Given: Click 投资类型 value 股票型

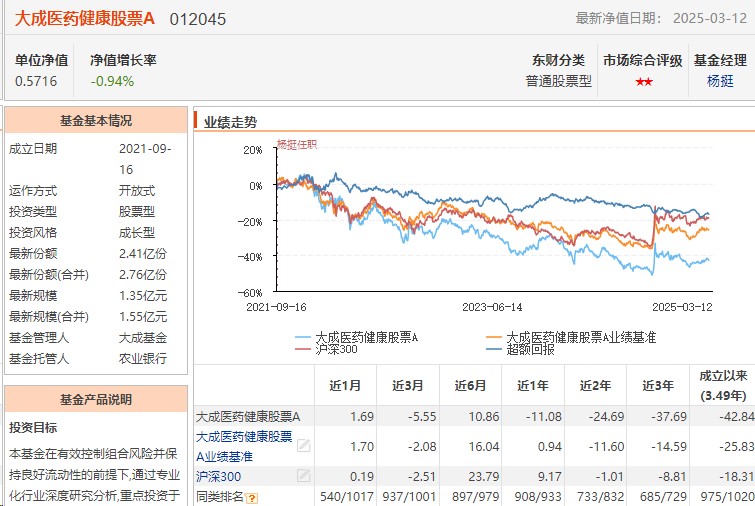Looking at the screenshot, I should click(137, 211).
